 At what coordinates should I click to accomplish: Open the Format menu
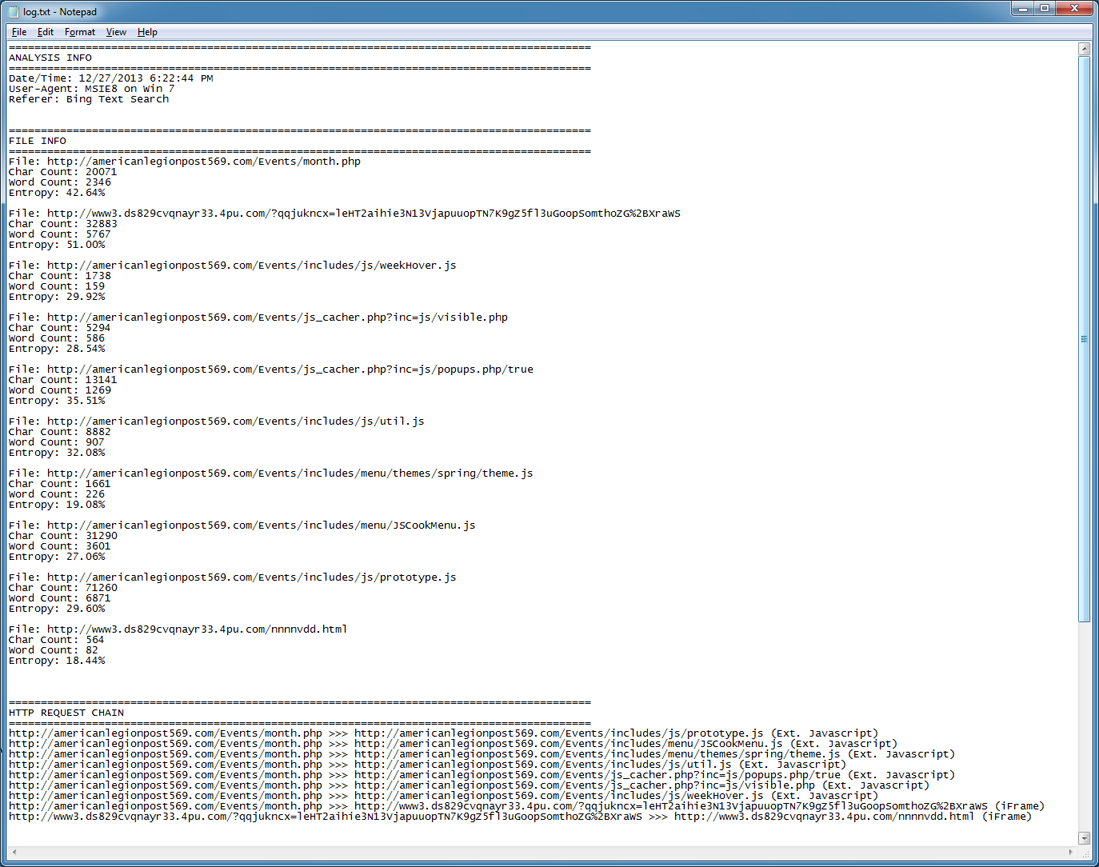80,32
